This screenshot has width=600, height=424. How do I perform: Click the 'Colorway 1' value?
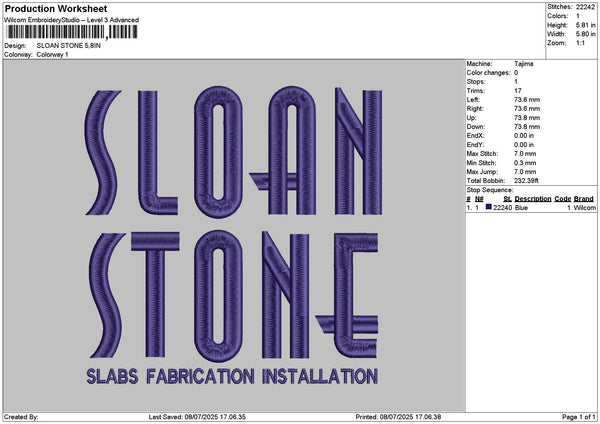52,55
